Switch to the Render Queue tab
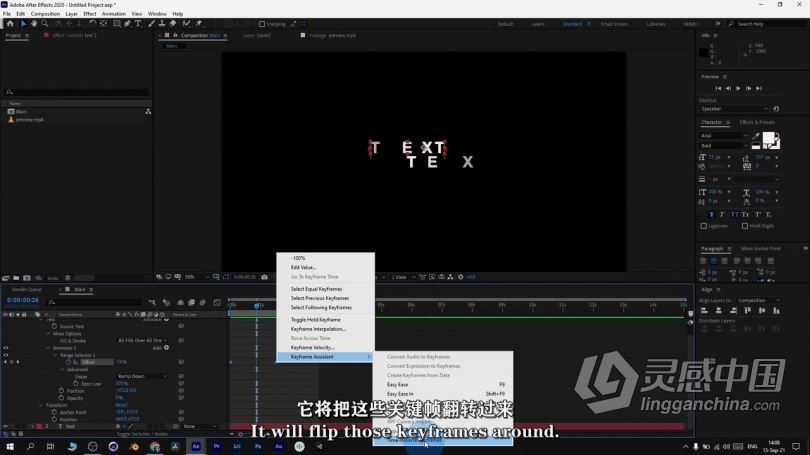Viewport: 810px width, 455px height. (x=27, y=290)
